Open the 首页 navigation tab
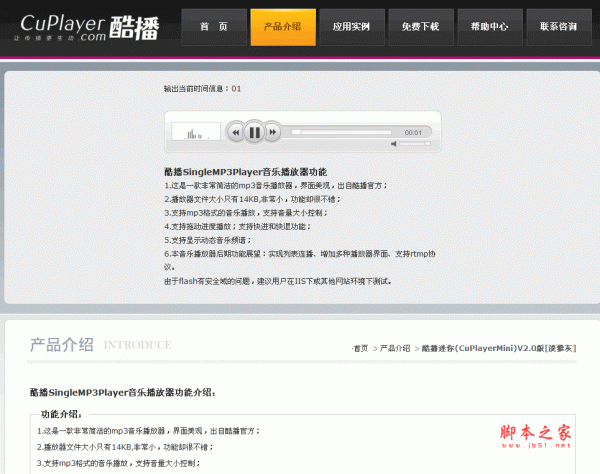The image size is (600, 474). coord(214,27)
